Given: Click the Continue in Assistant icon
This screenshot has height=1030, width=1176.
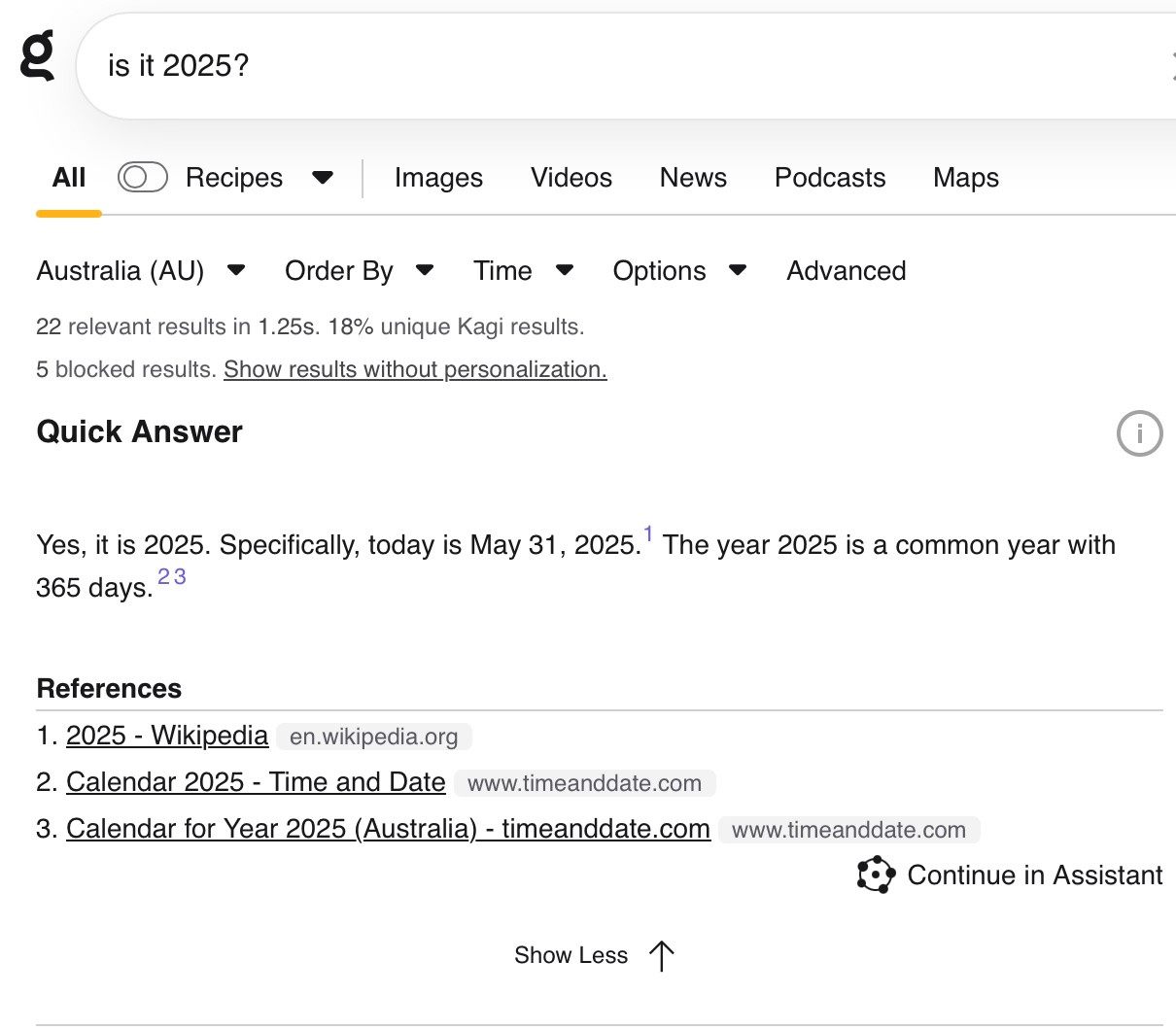Looking at the screenshot, I should (876, 875).
